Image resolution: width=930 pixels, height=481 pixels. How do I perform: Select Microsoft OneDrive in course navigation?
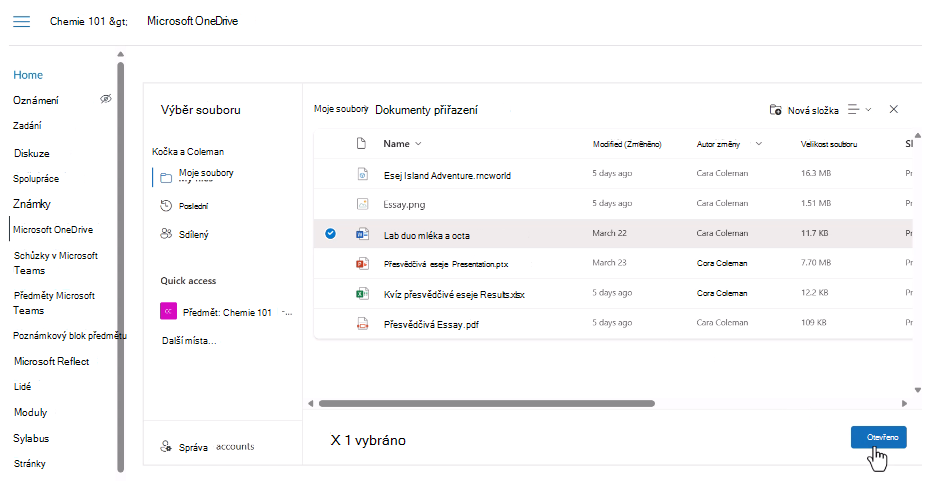[53, 230]
